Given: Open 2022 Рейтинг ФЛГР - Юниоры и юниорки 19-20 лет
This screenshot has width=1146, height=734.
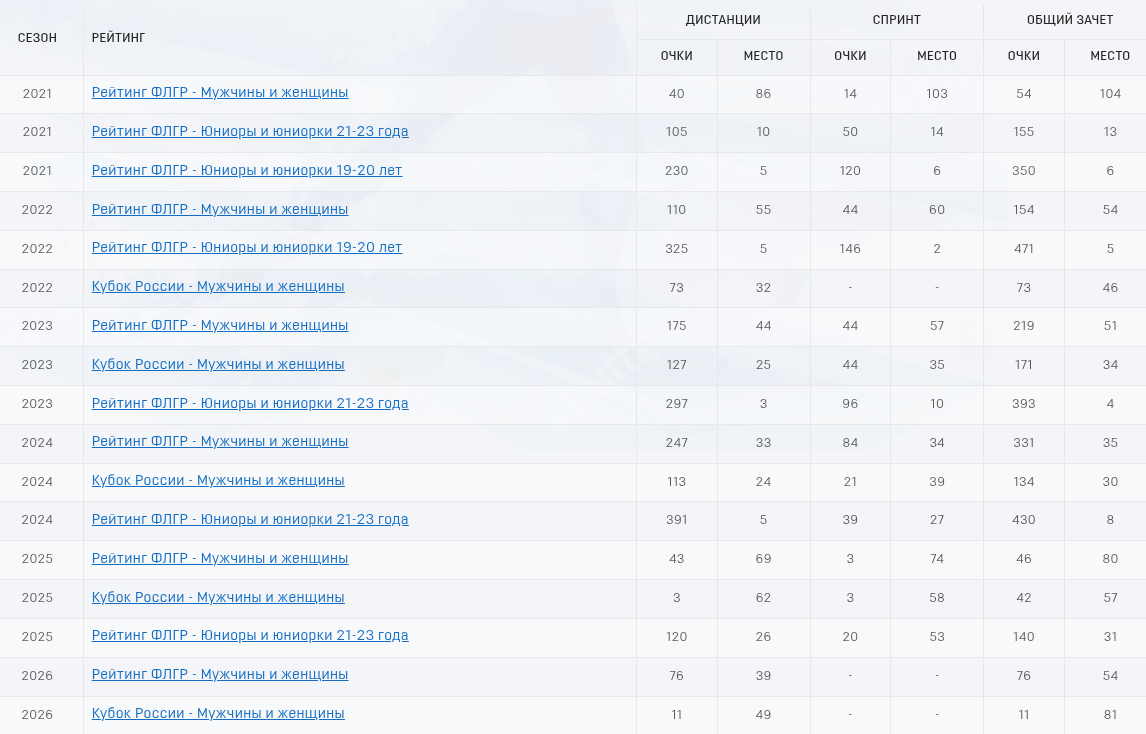Looking at the screenshot, I should [247, 247].
